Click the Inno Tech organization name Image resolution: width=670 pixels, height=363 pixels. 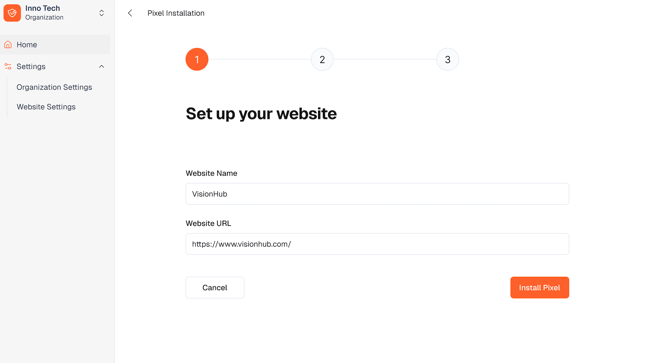[42, 8]
